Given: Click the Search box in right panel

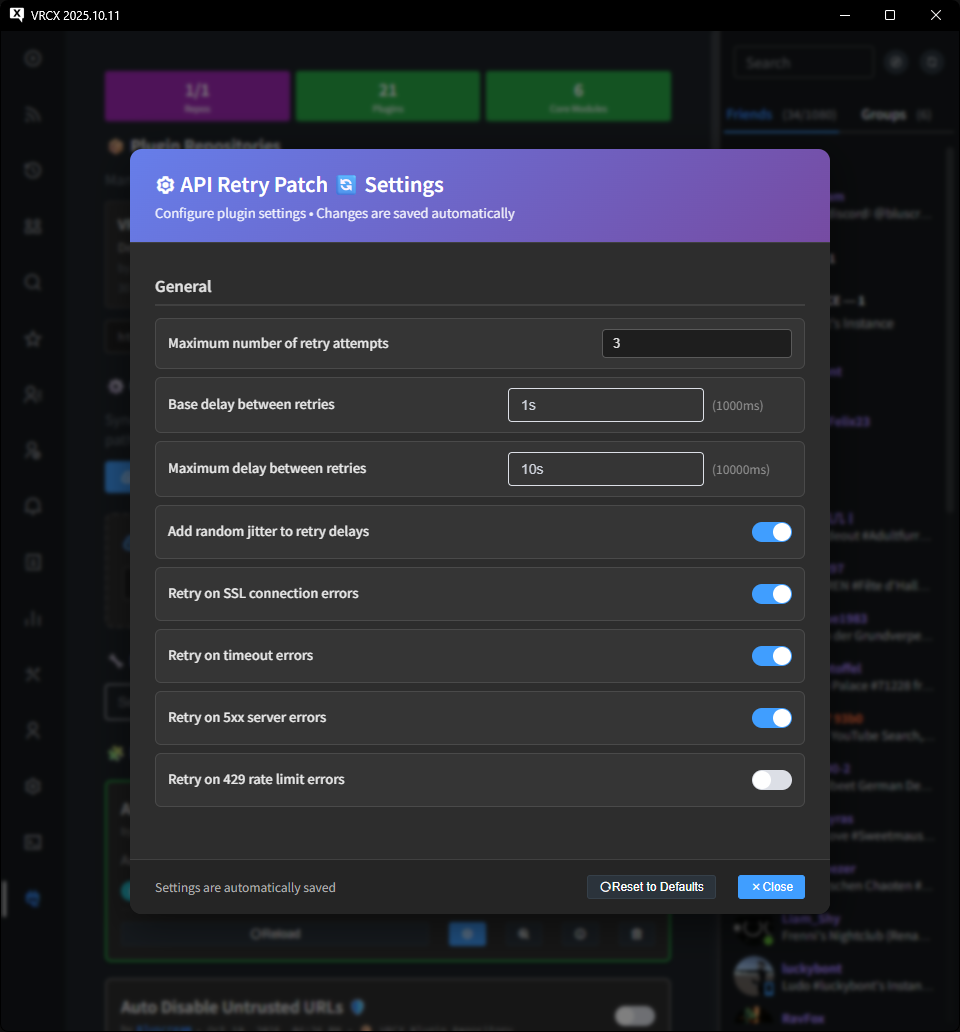Looking at the screenshot, I should 803,63.
